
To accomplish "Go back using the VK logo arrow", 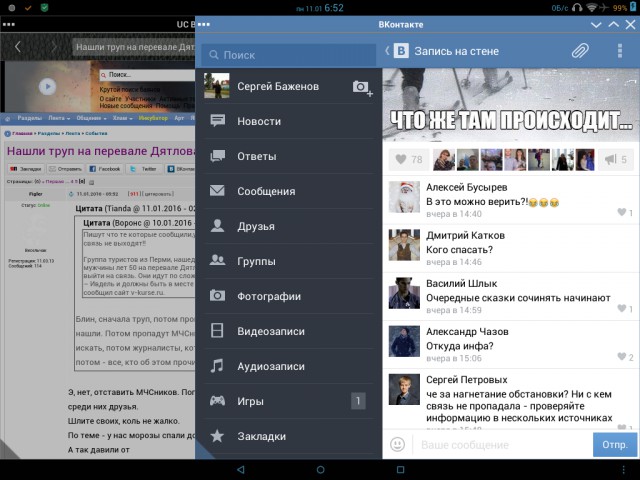I will coord(397,51).
